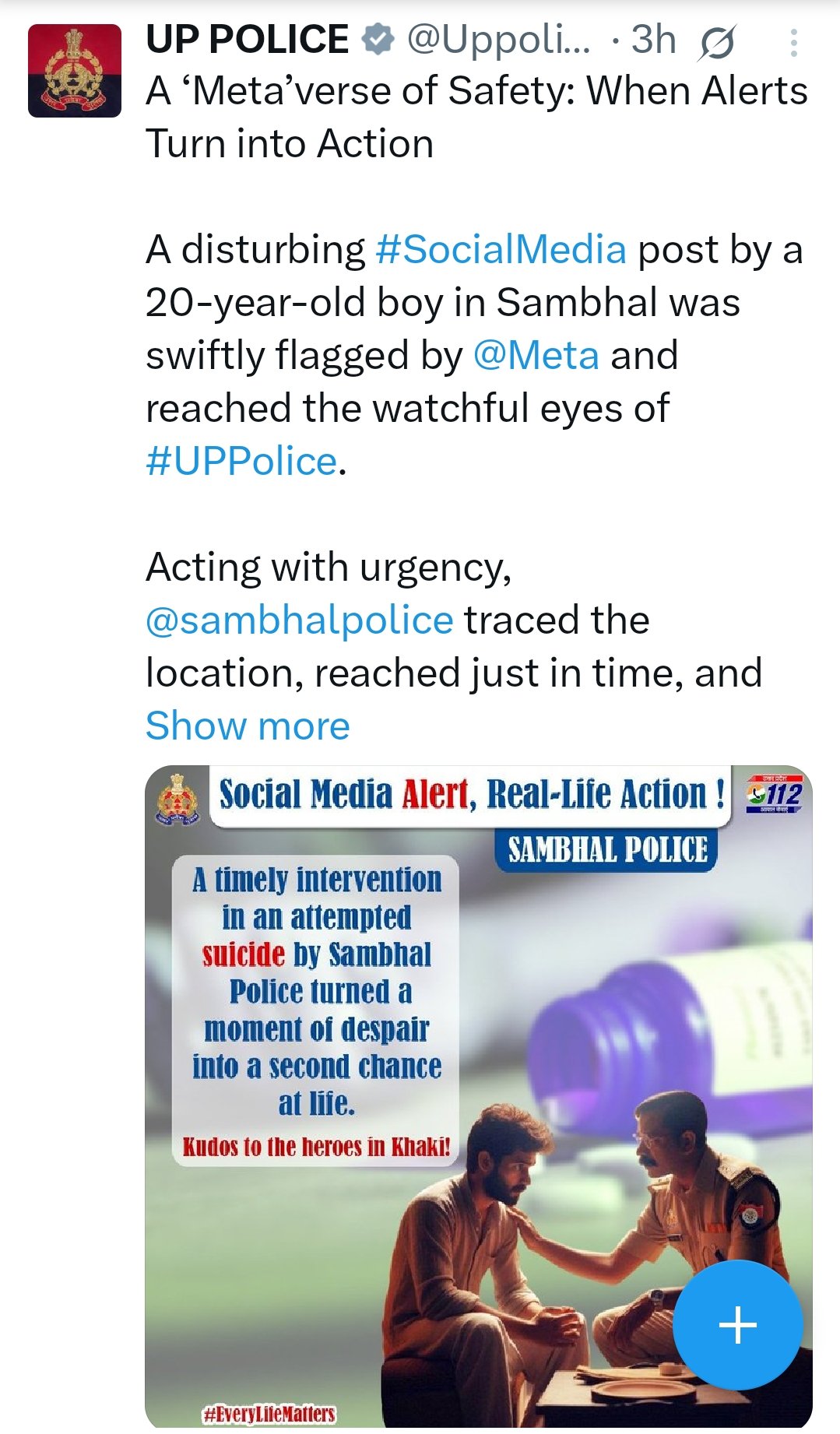Tap the 'Kudos to the heroes in Khaki!' text
This screenshot has width=840, height=1434.
(316, 1147)
